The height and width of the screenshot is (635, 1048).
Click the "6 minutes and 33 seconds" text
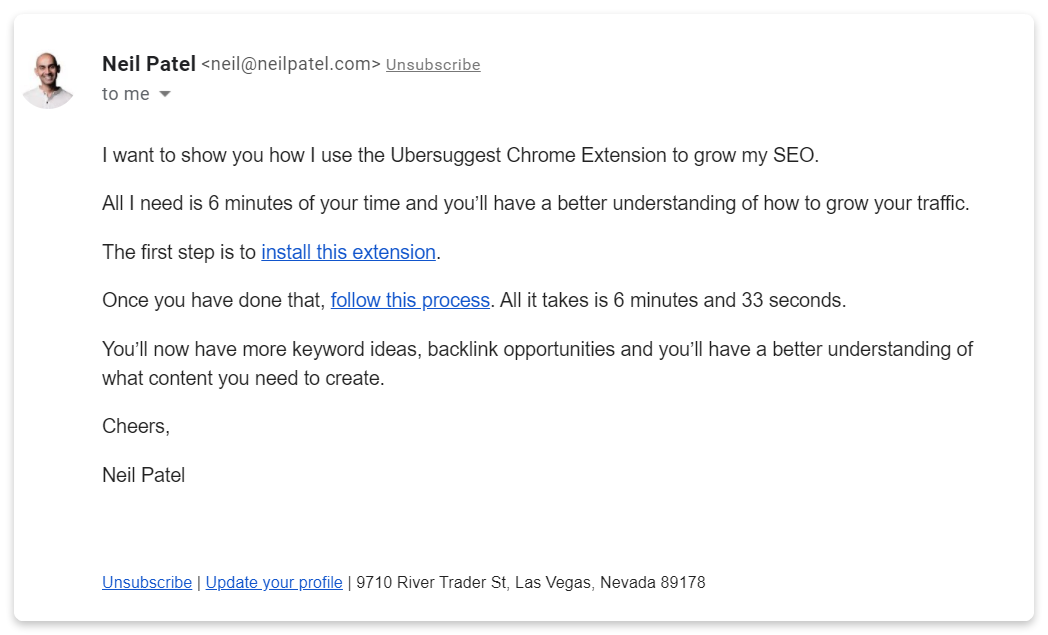[x=729, y=300]
